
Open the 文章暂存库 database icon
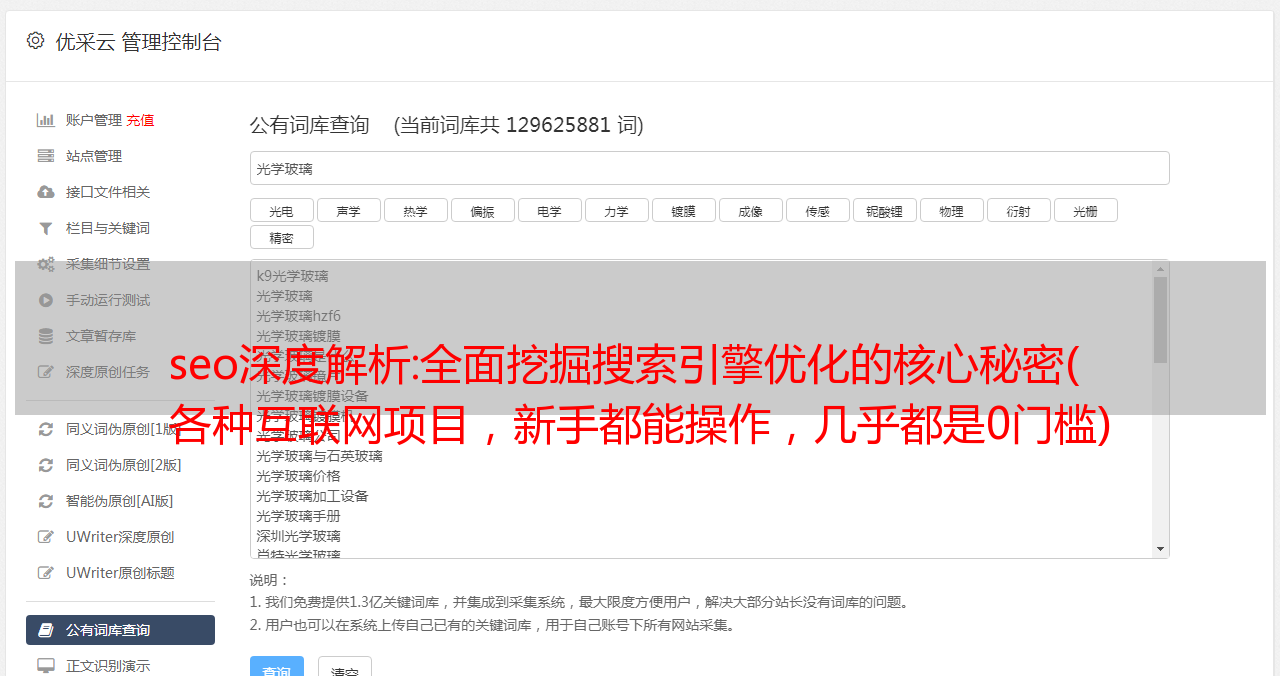(45, 336)
